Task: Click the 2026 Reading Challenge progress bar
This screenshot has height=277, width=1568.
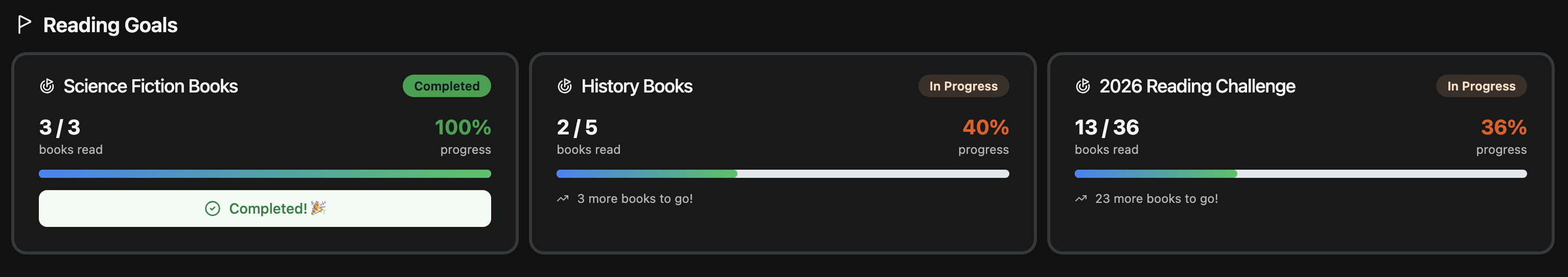Action: (x=1300, y=174)
